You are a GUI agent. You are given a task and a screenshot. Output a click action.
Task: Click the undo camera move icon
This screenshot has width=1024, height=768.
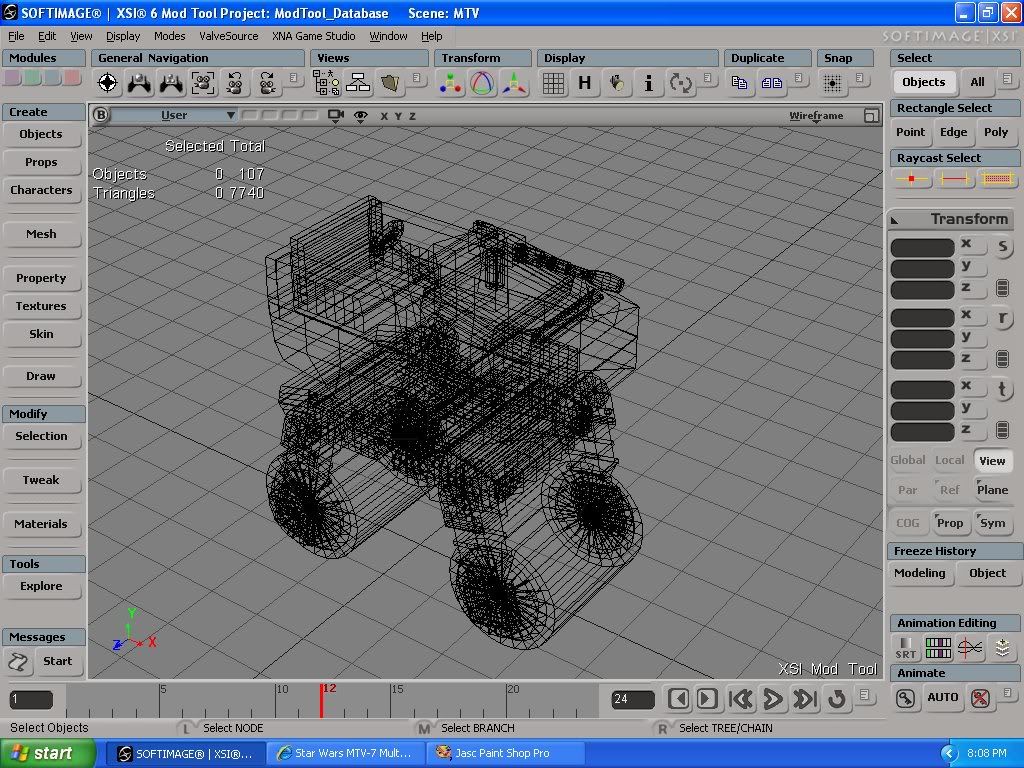click(x=235, y=83)
